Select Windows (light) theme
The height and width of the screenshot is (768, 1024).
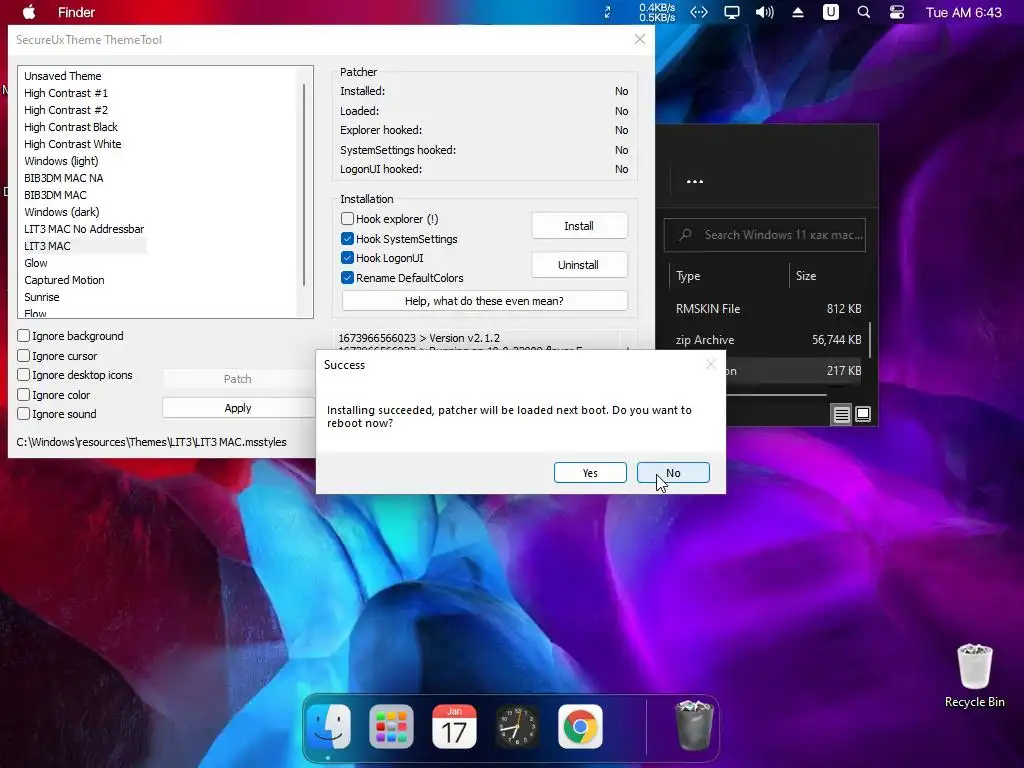click(61, 161)
